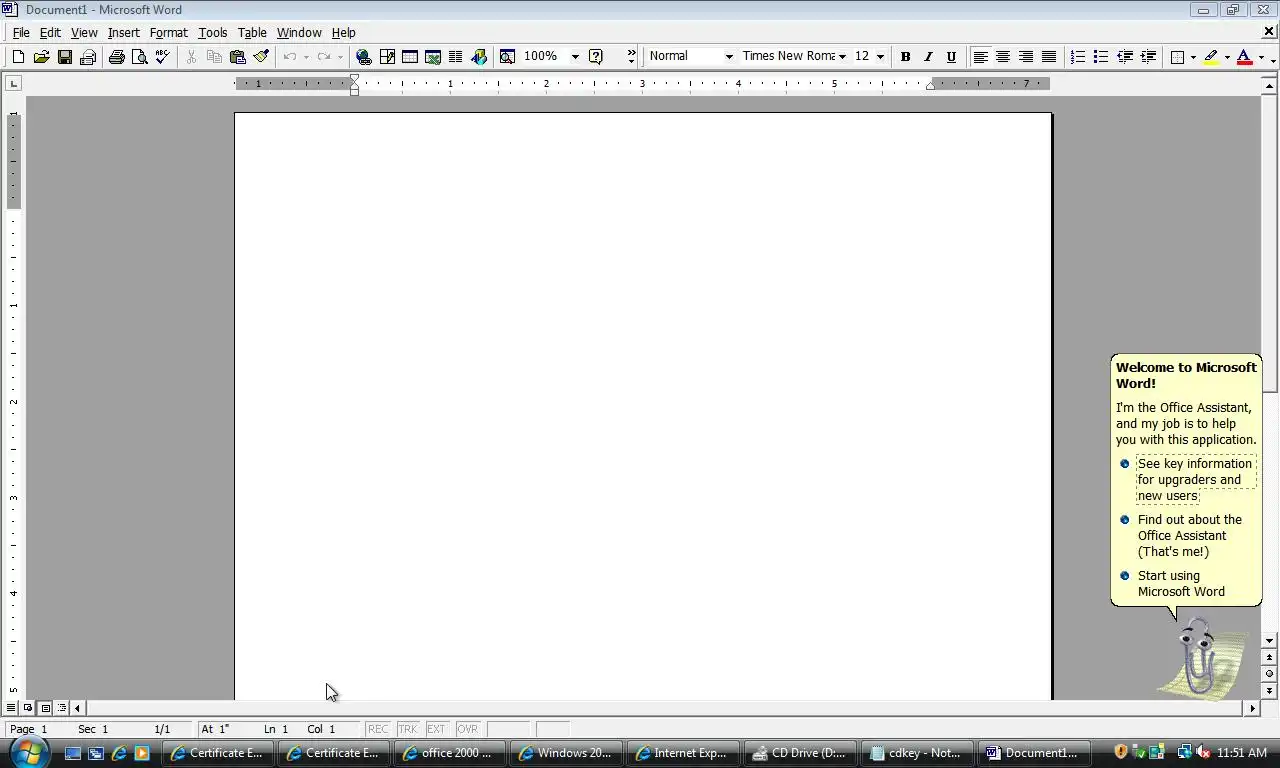Open the Tables and Borders toolbar icon
This screenshot has height=768, width=1280.
(x=387, y=57)
